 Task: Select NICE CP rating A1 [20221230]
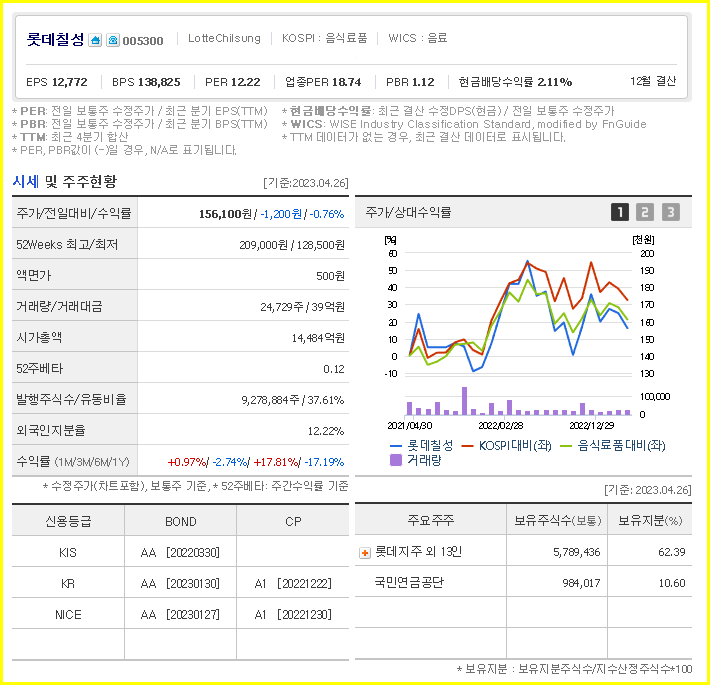[x=293, y=615]
